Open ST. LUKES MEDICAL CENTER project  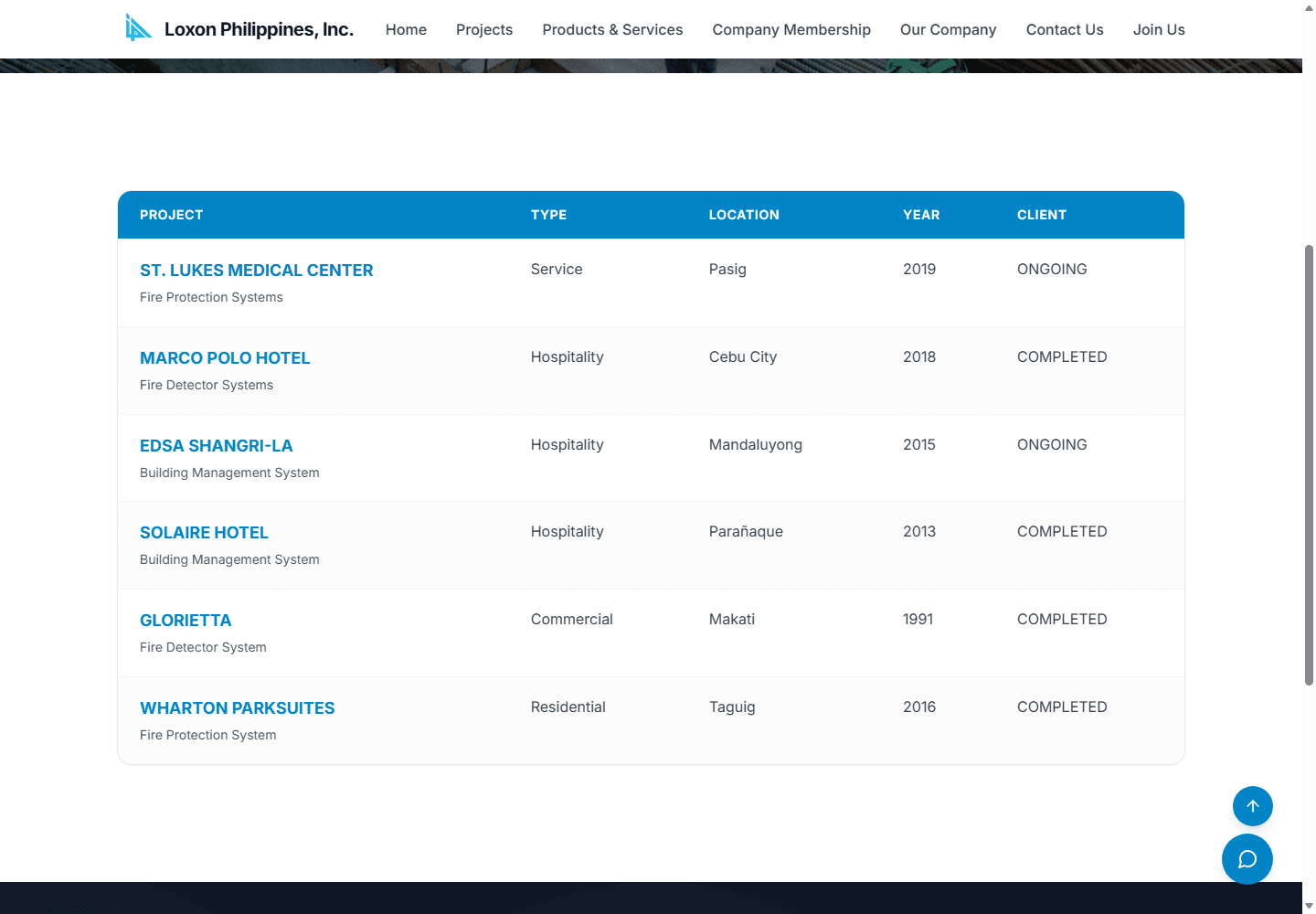256,271
